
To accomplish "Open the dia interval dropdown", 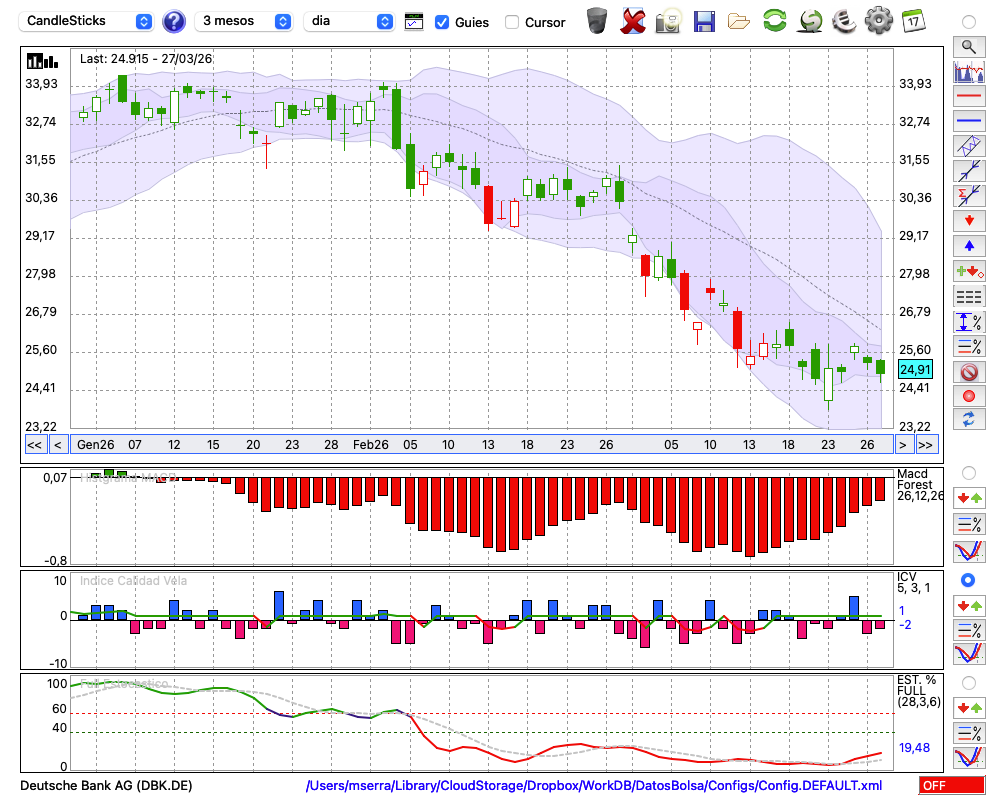I will (x=350, y=21).
